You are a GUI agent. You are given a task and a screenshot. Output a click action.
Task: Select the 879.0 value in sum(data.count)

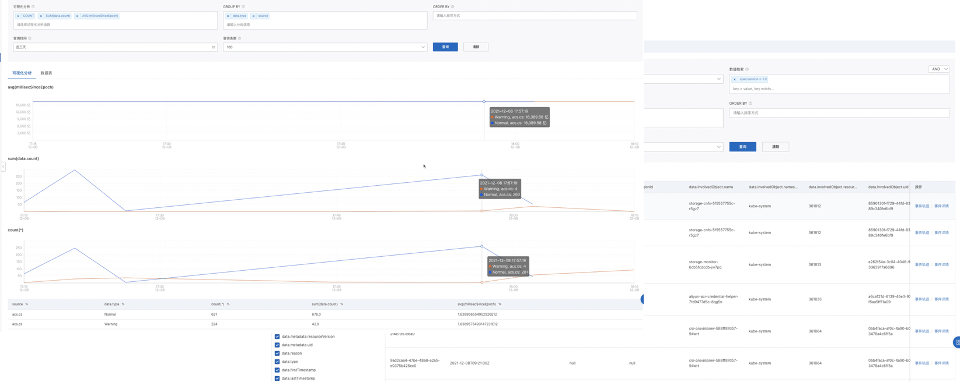click(317, 314)
